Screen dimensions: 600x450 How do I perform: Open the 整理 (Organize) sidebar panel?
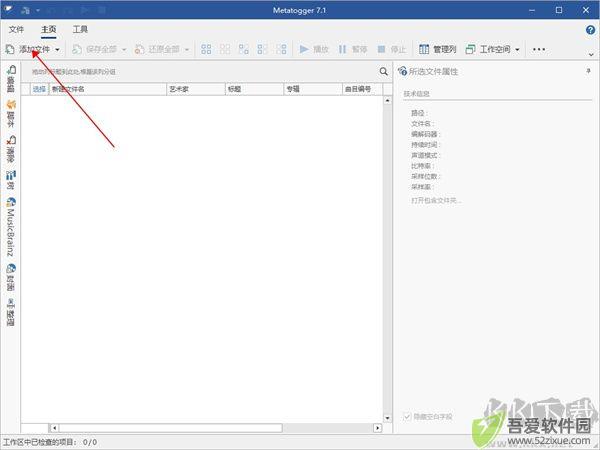(11, 312)
